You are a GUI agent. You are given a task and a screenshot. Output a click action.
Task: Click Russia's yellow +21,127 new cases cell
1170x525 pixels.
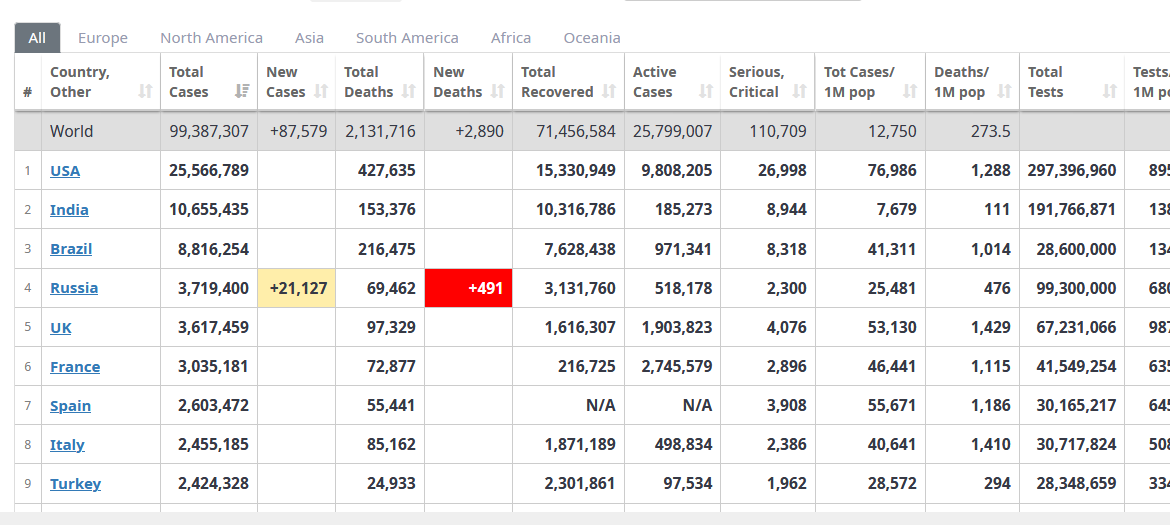pos(297,288)
